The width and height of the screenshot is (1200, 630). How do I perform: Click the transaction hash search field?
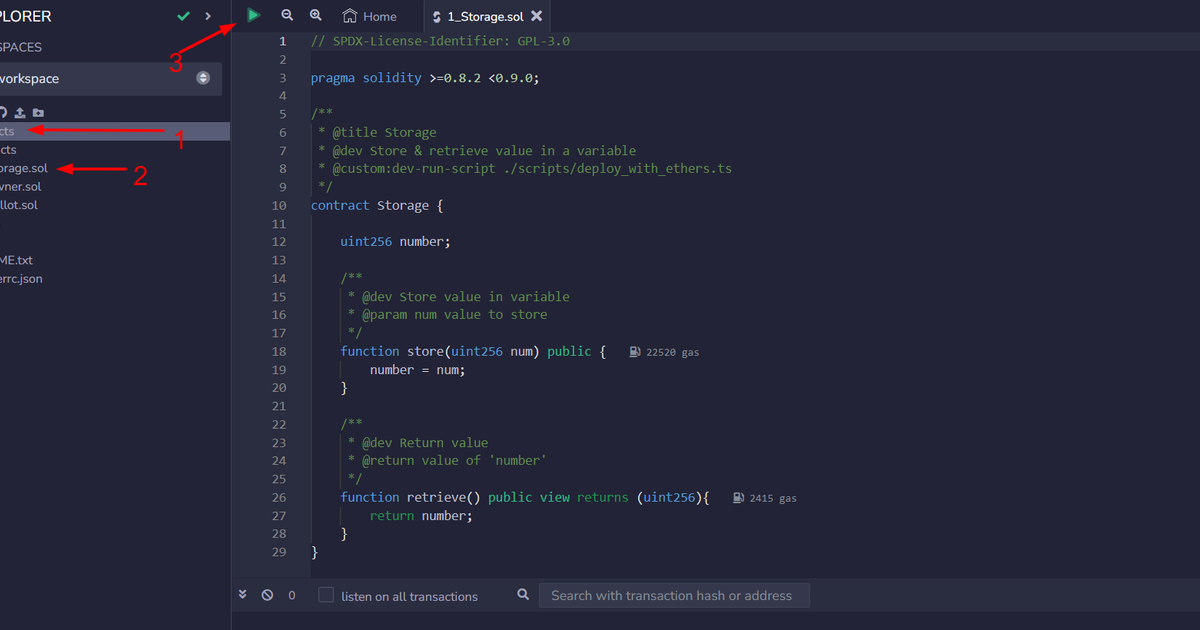[674, 595]
